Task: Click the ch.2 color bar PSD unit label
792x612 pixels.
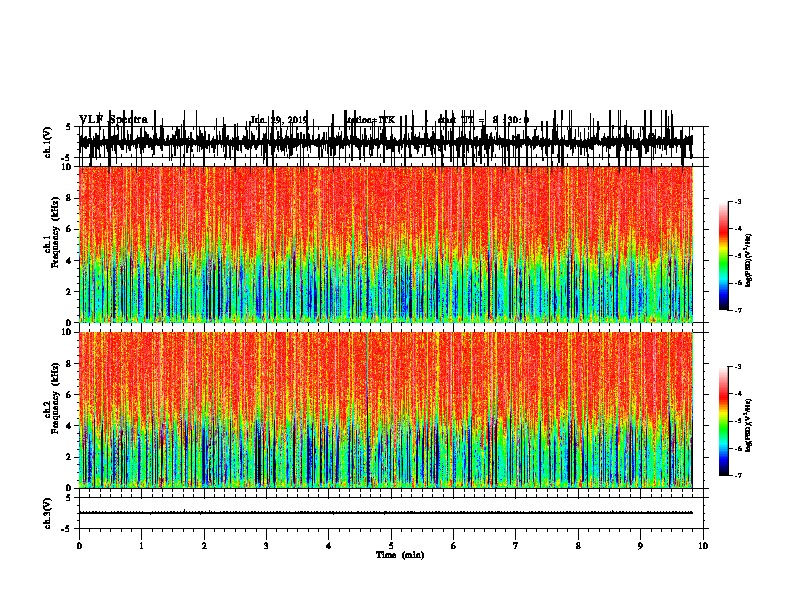Action: click(748, 425)
